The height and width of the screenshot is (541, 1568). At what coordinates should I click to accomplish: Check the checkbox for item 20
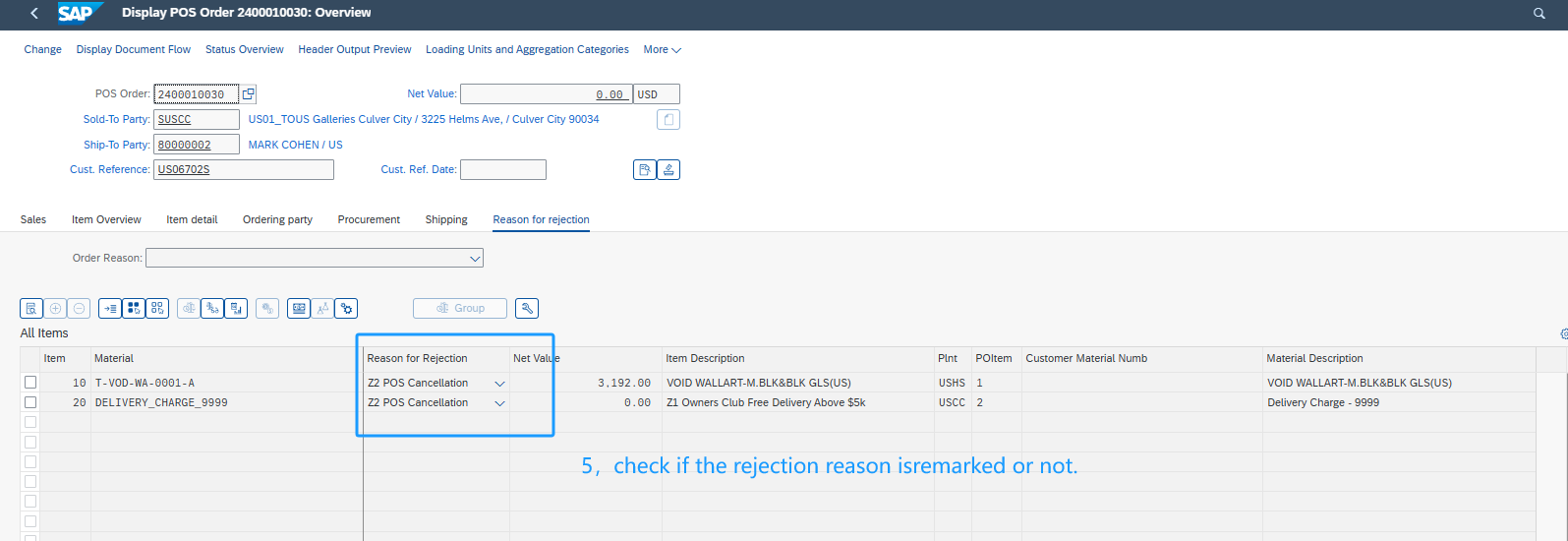click(x=30, y=402)
